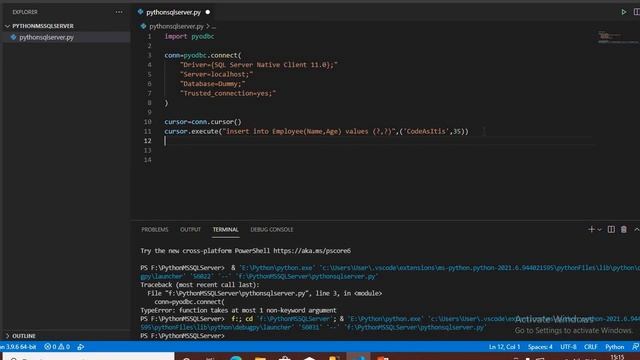The height and width of the screenshot is (360, 640).
Task: Open pythonsqlserver.py in the Explorer tree
Action: 47,37
